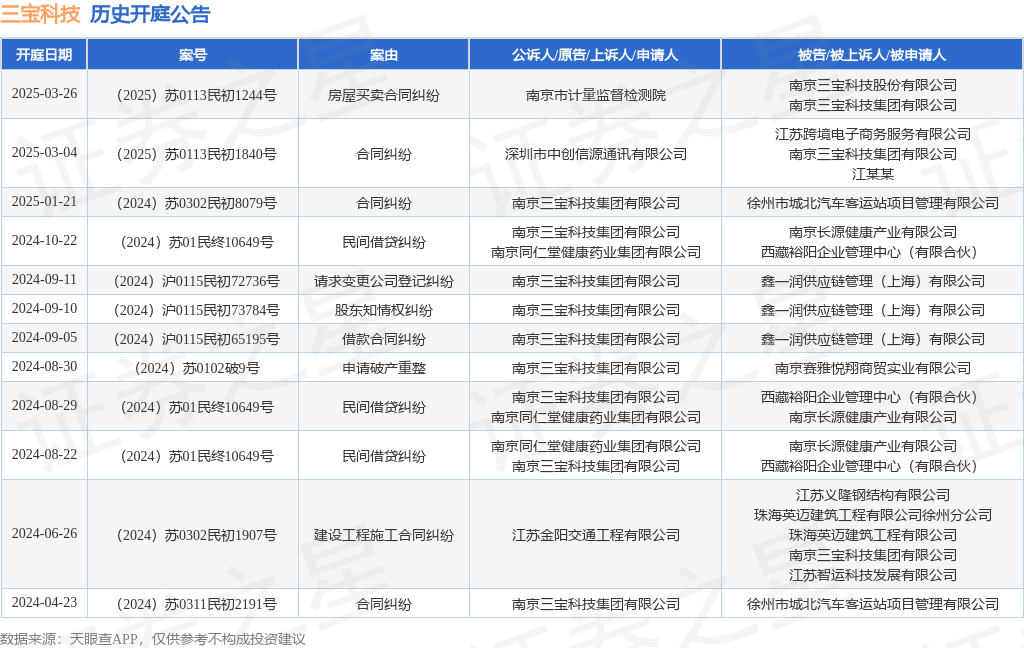Click case number '(2024)苏0311民初2191号'
1024x648 pixels.
tap(196, 604)
